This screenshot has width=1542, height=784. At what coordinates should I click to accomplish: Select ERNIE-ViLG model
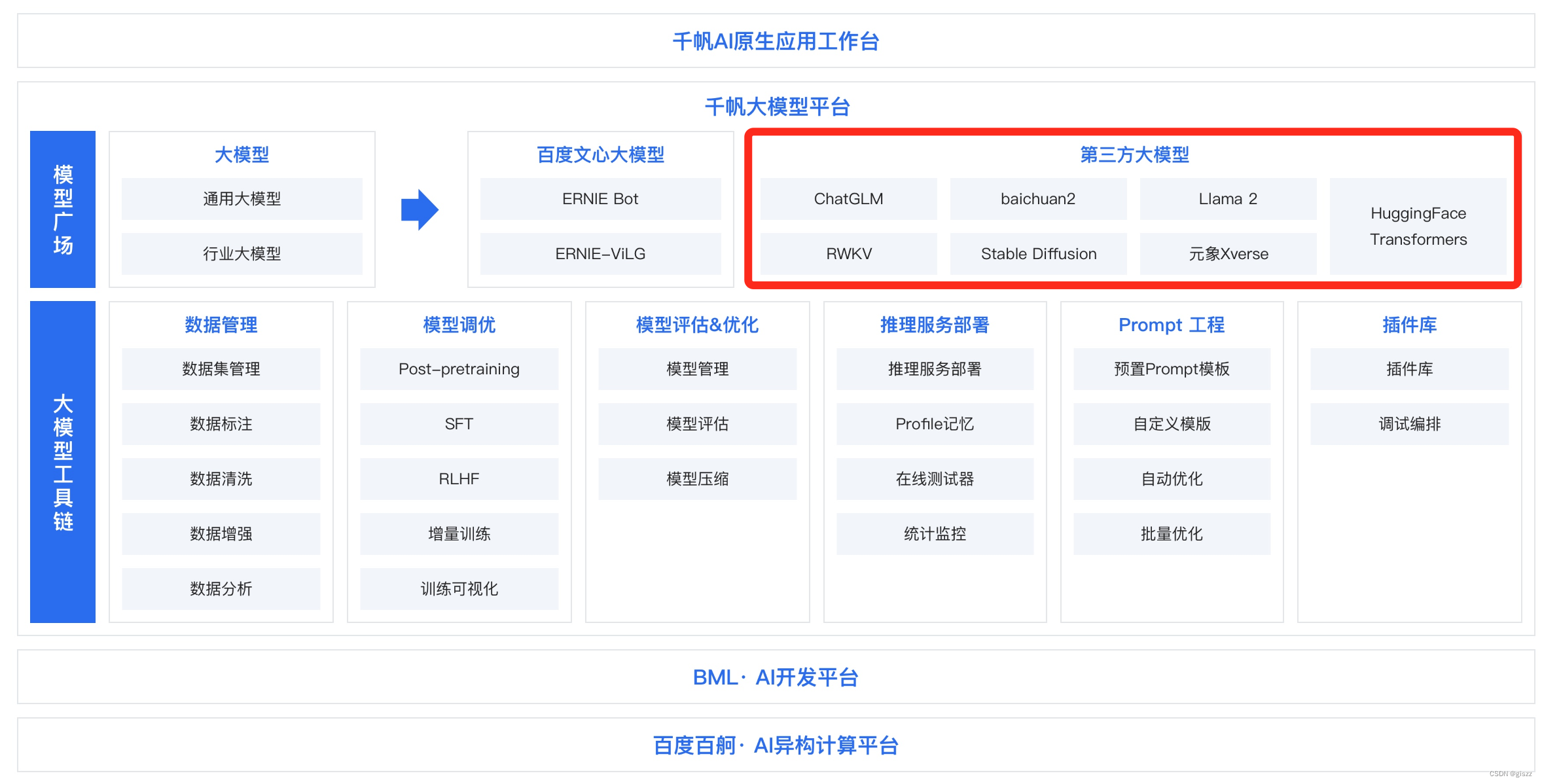pyautogui.click(x=600, y=254)
